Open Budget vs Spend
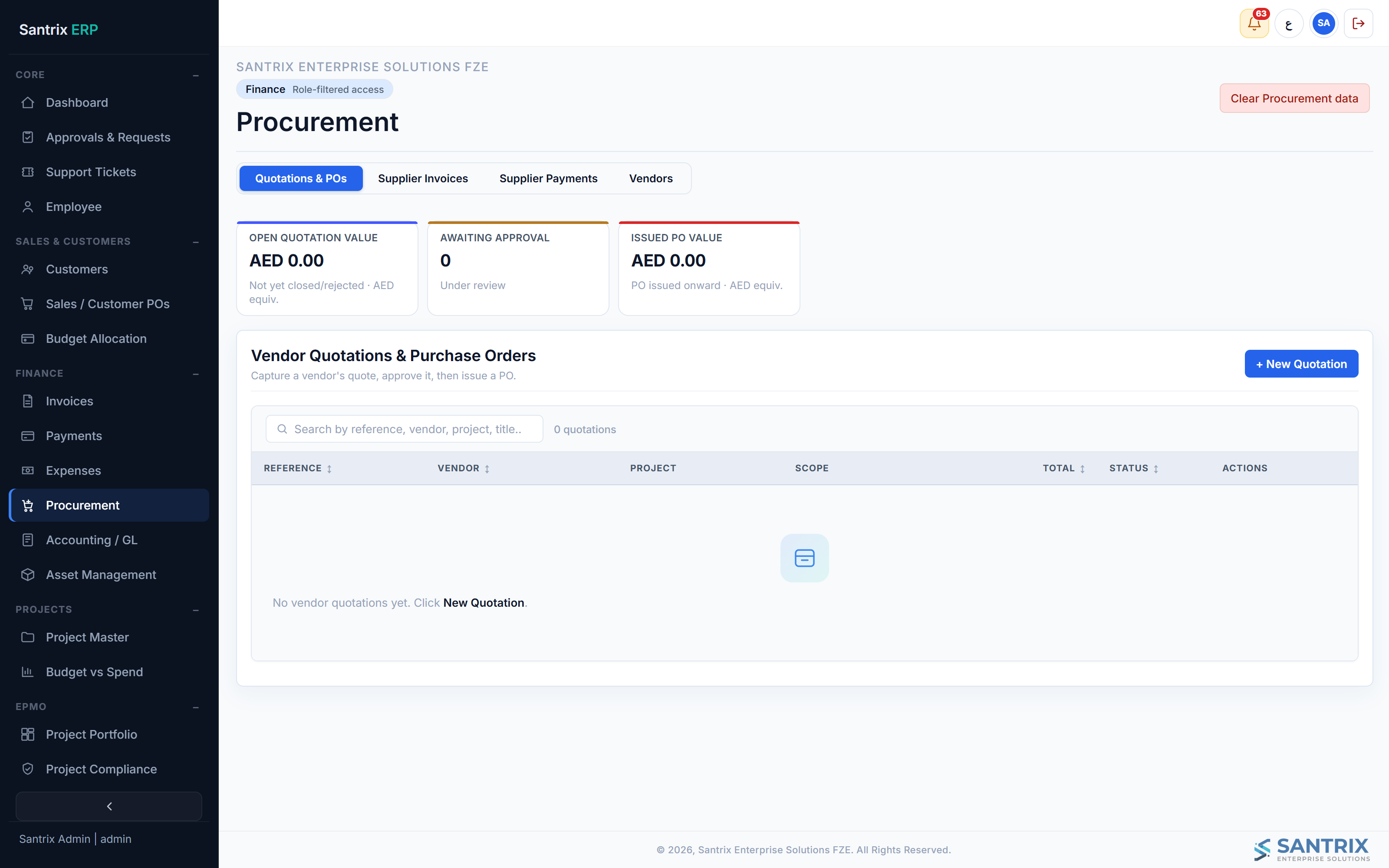 tap(109, 672)
